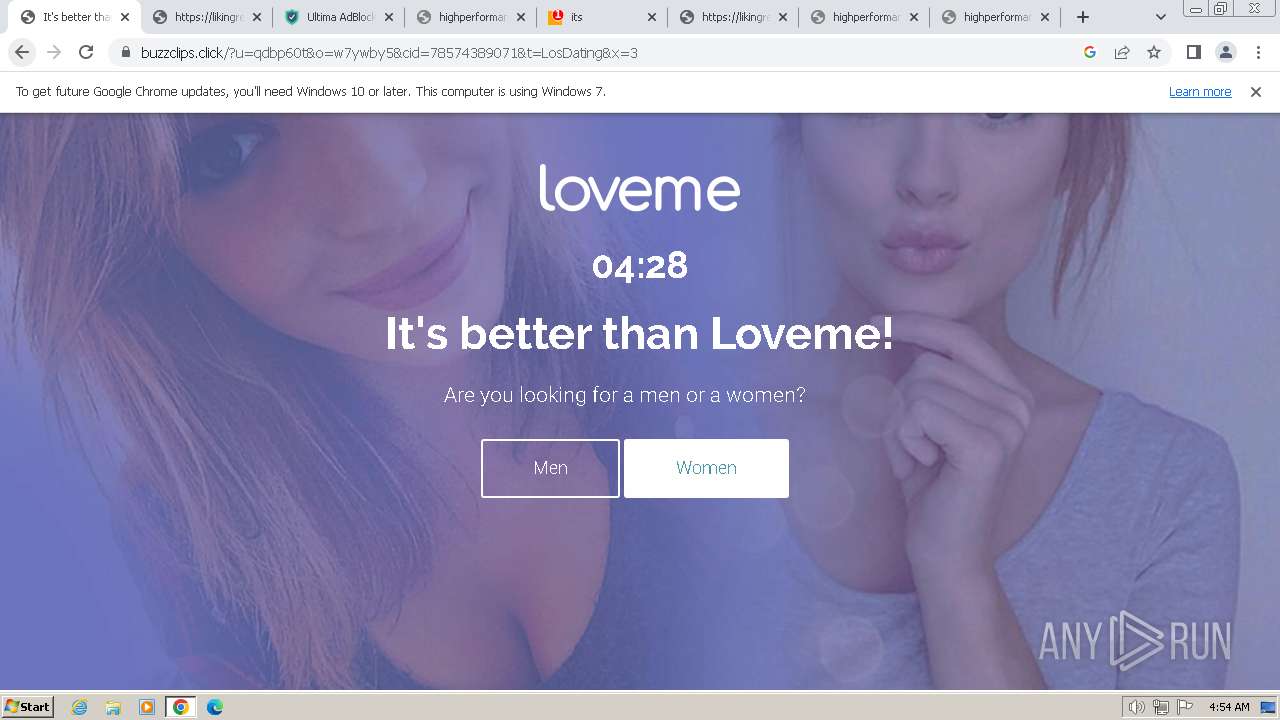Reload the current page
The image size is (1280, 720).
[86, 52]
